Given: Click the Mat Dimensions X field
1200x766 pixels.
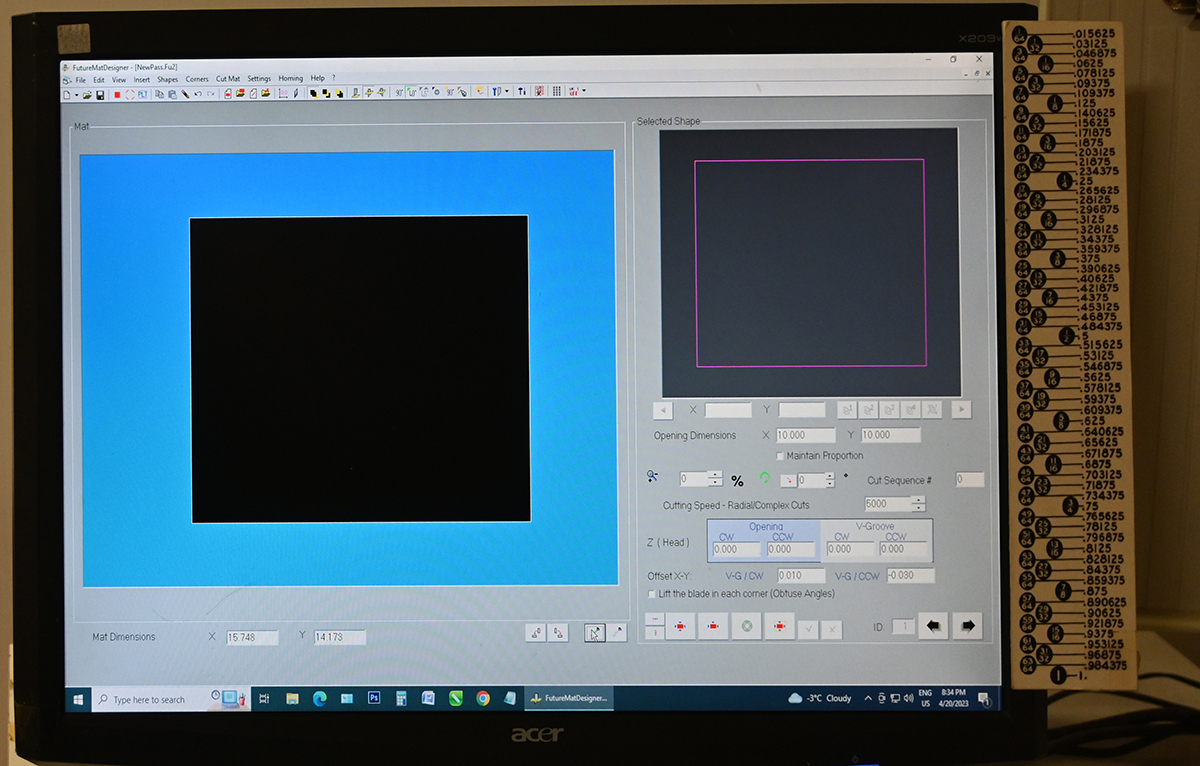Looking at the screenshot, I should [252, 637].
